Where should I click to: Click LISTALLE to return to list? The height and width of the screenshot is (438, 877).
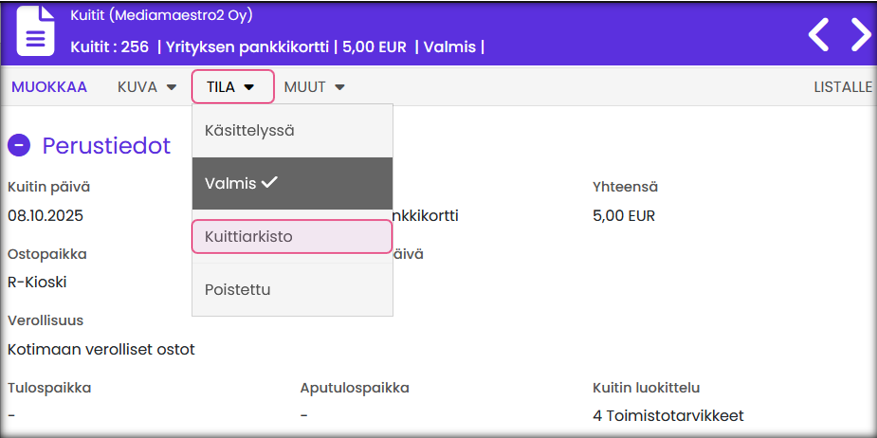tap(844, 87)
